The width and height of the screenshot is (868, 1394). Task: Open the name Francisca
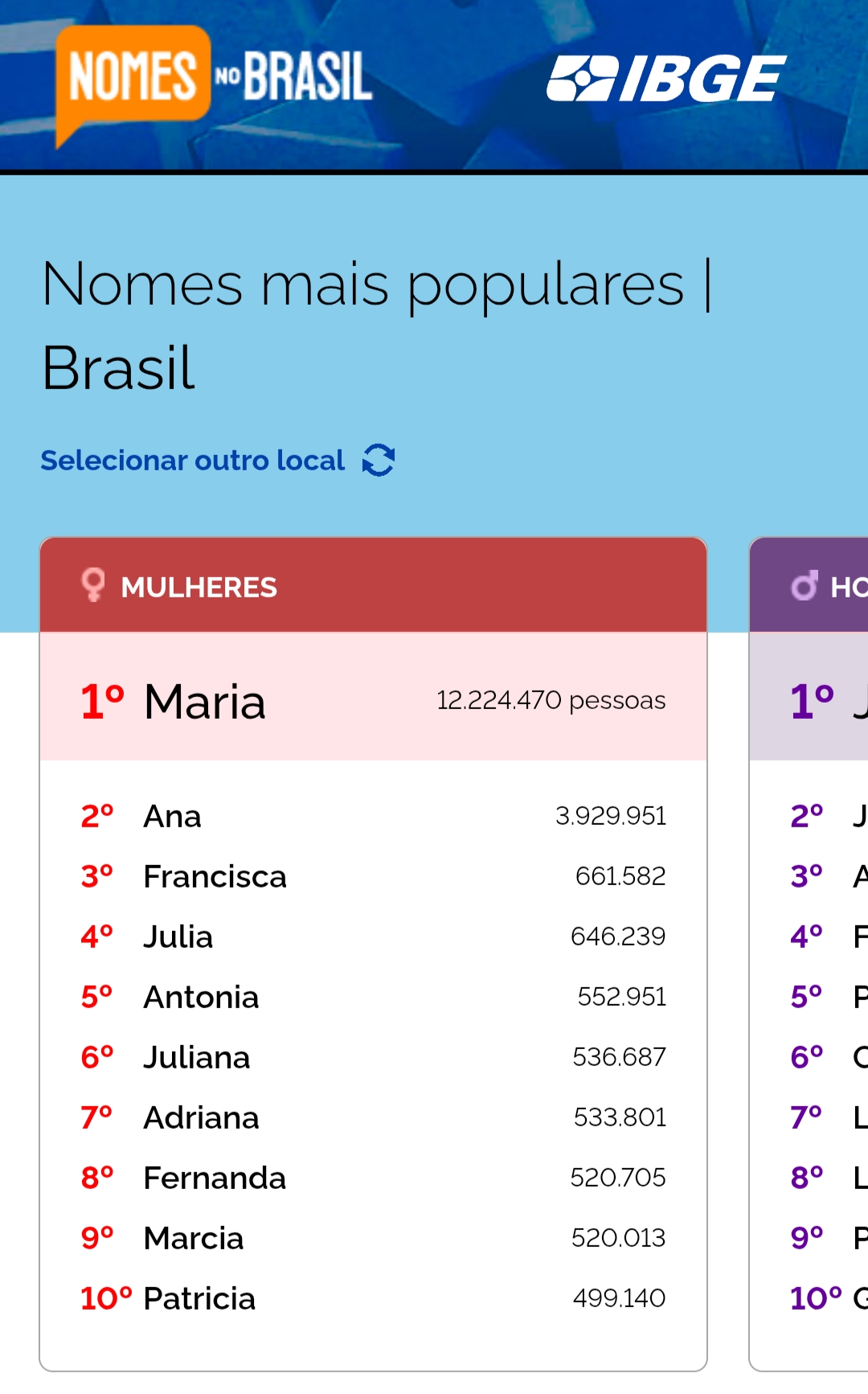tap(215, 877)
